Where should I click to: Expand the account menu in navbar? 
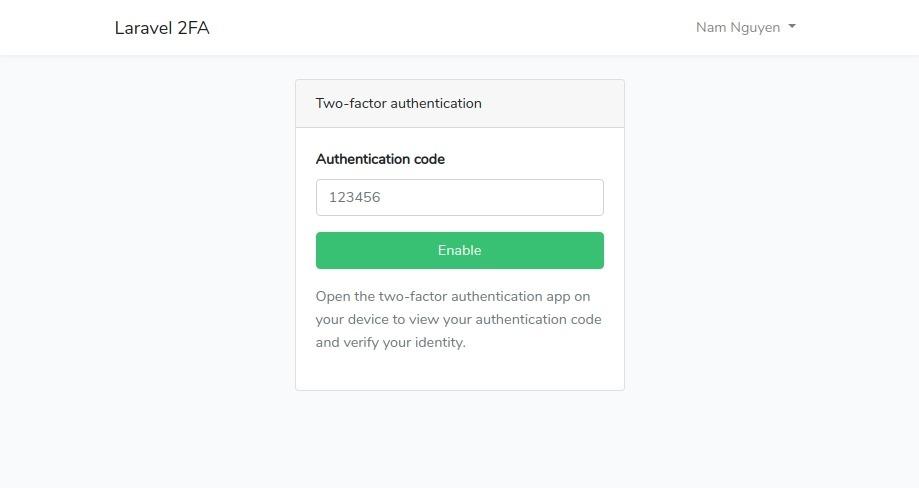click(x=745, y=27)
